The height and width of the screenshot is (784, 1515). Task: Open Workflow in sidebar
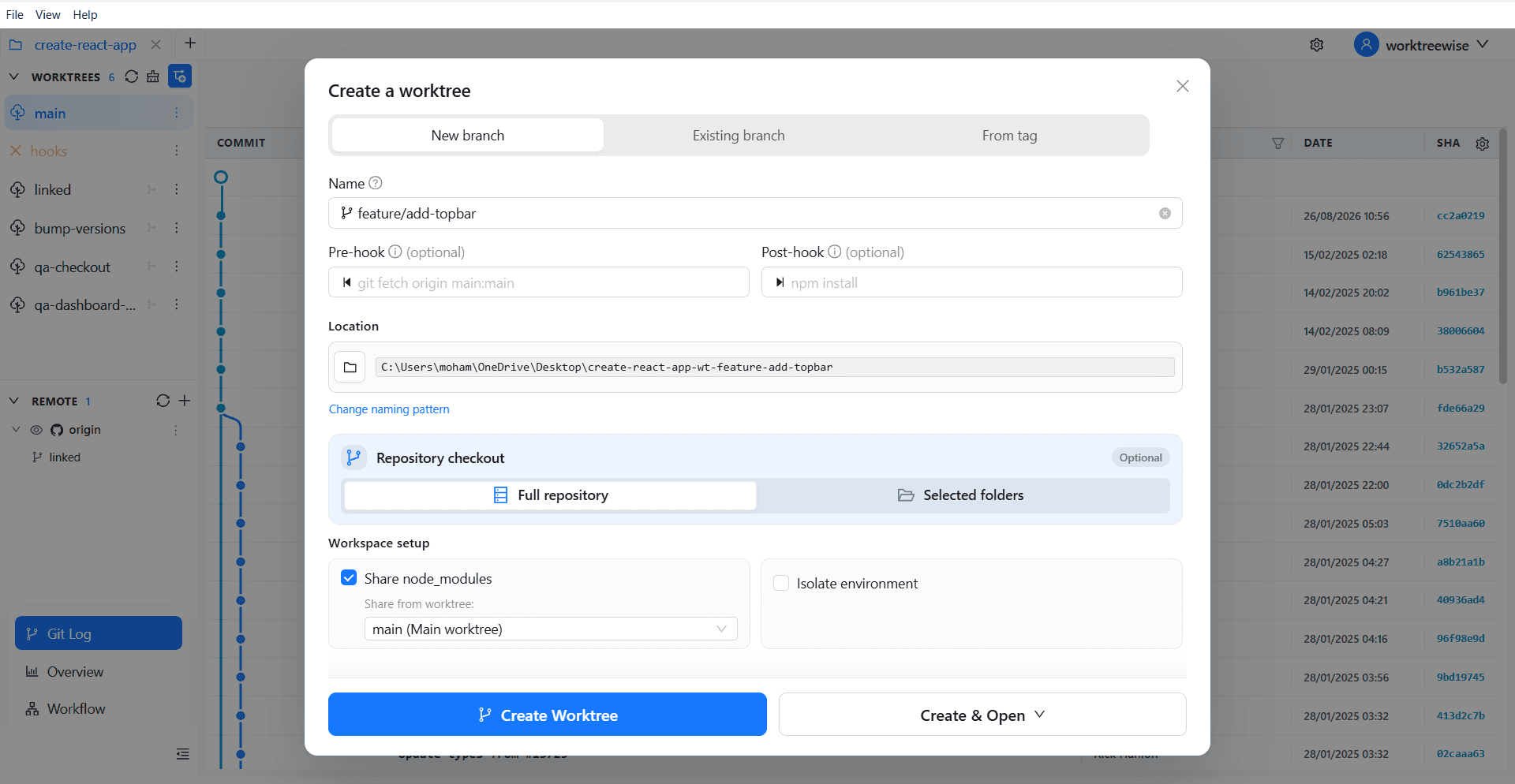point(76,709)
